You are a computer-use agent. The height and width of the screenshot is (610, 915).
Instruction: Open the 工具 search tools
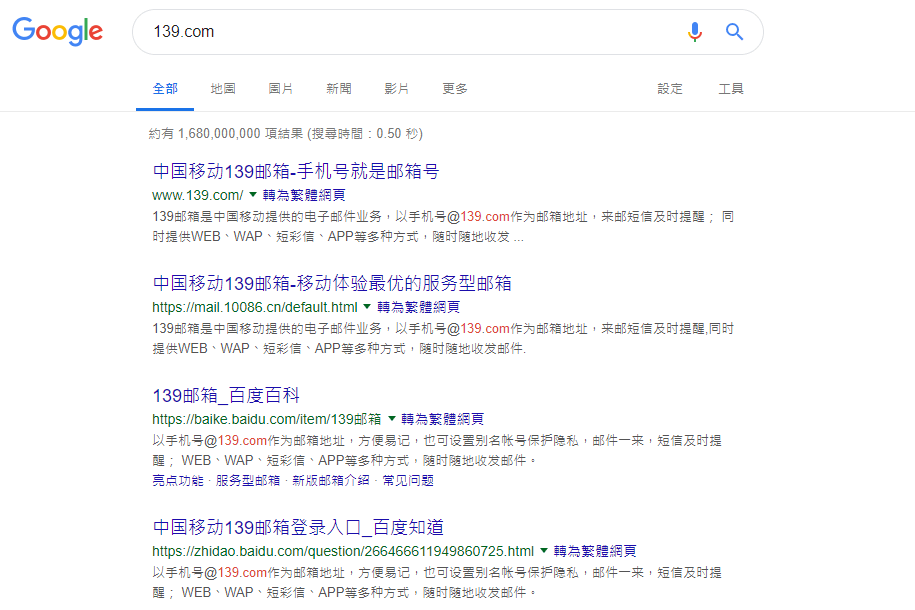coord(731,89)
